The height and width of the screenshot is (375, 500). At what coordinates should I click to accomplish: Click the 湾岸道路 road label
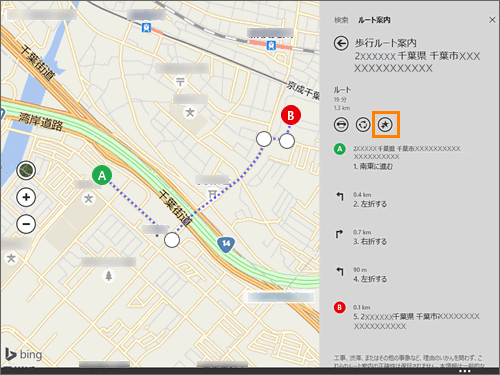pyautogui.click(x=41, y=121)
